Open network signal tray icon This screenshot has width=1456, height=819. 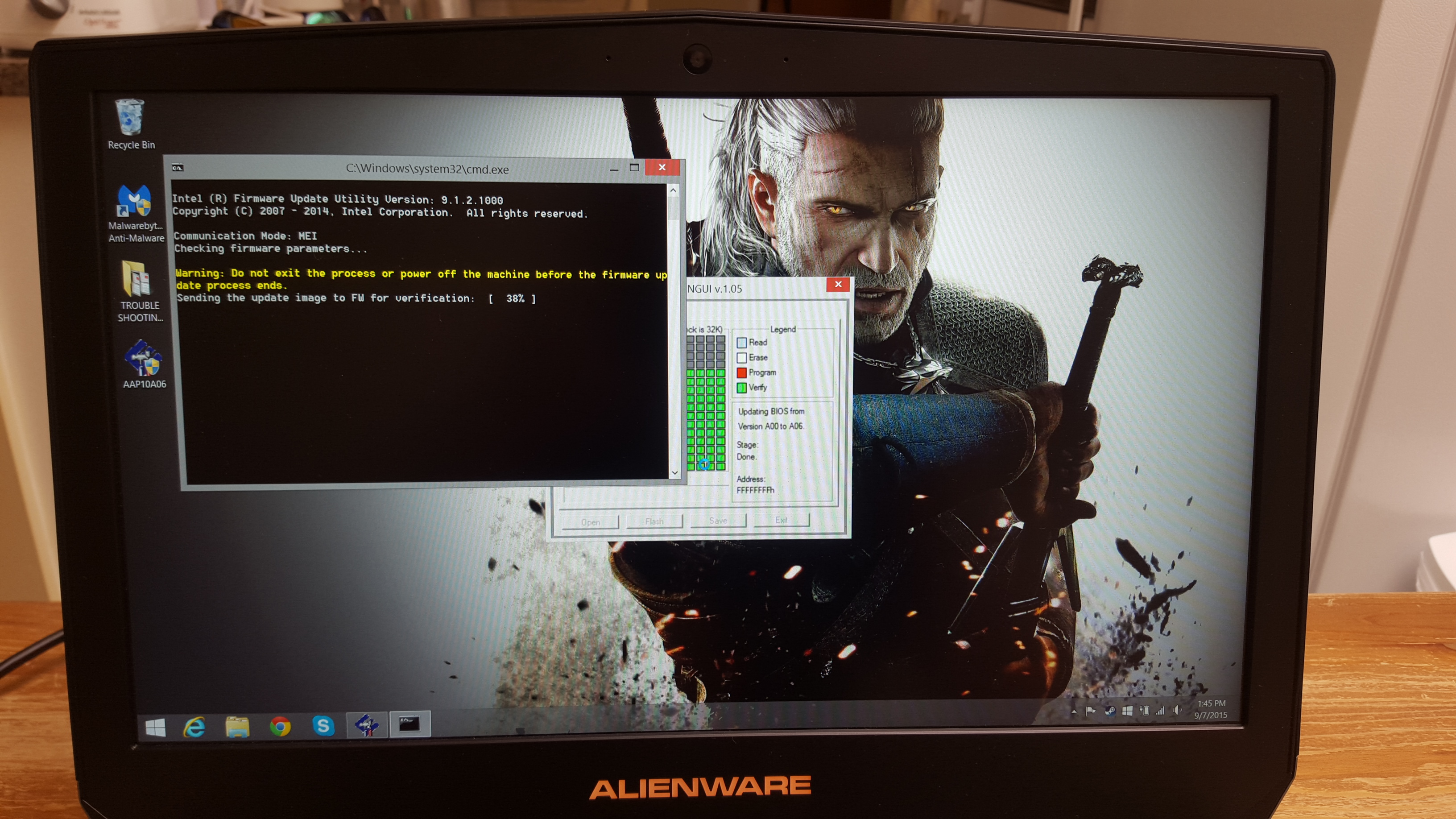pos(1160,710)
